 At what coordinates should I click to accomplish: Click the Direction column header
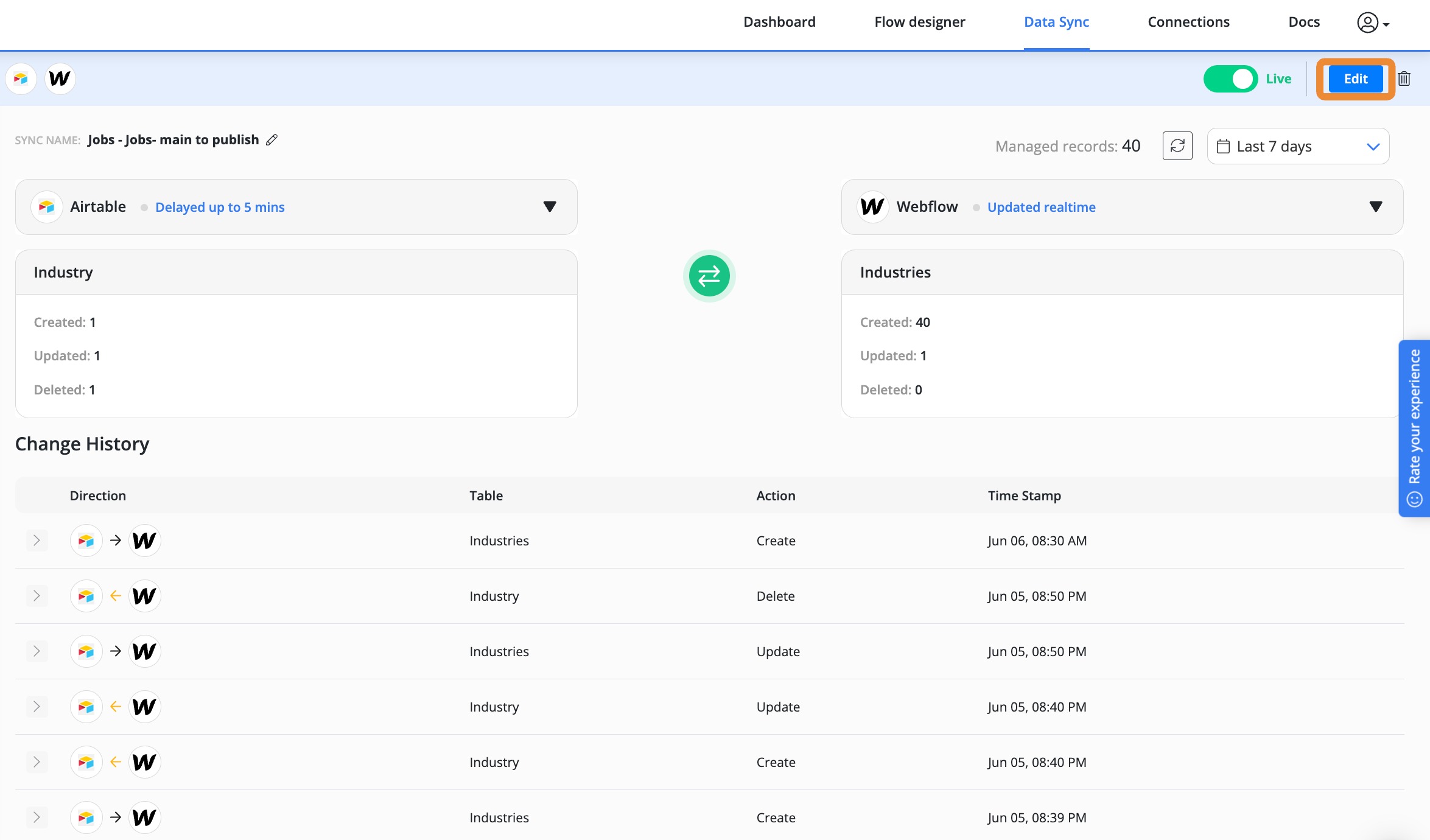tap(97, 495)
